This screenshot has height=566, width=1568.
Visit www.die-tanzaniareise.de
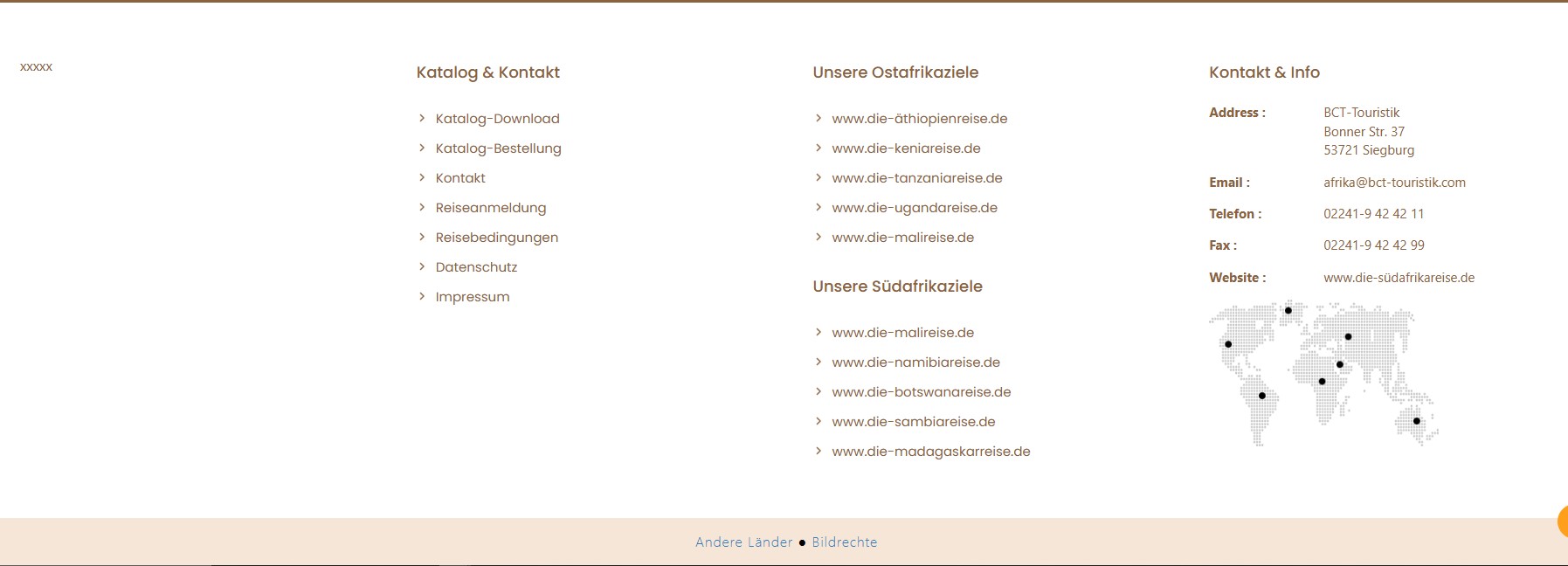916,178
